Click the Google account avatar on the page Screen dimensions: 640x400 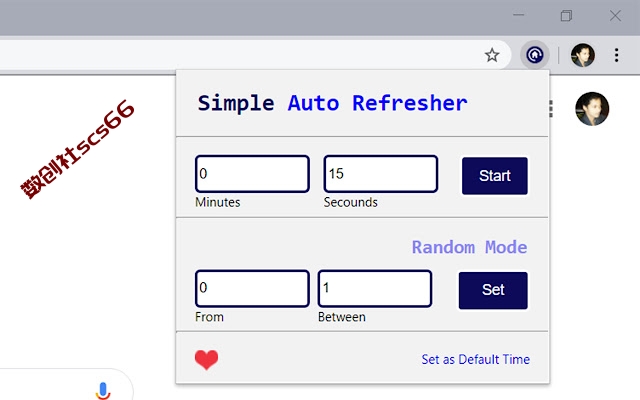point(592,109)
